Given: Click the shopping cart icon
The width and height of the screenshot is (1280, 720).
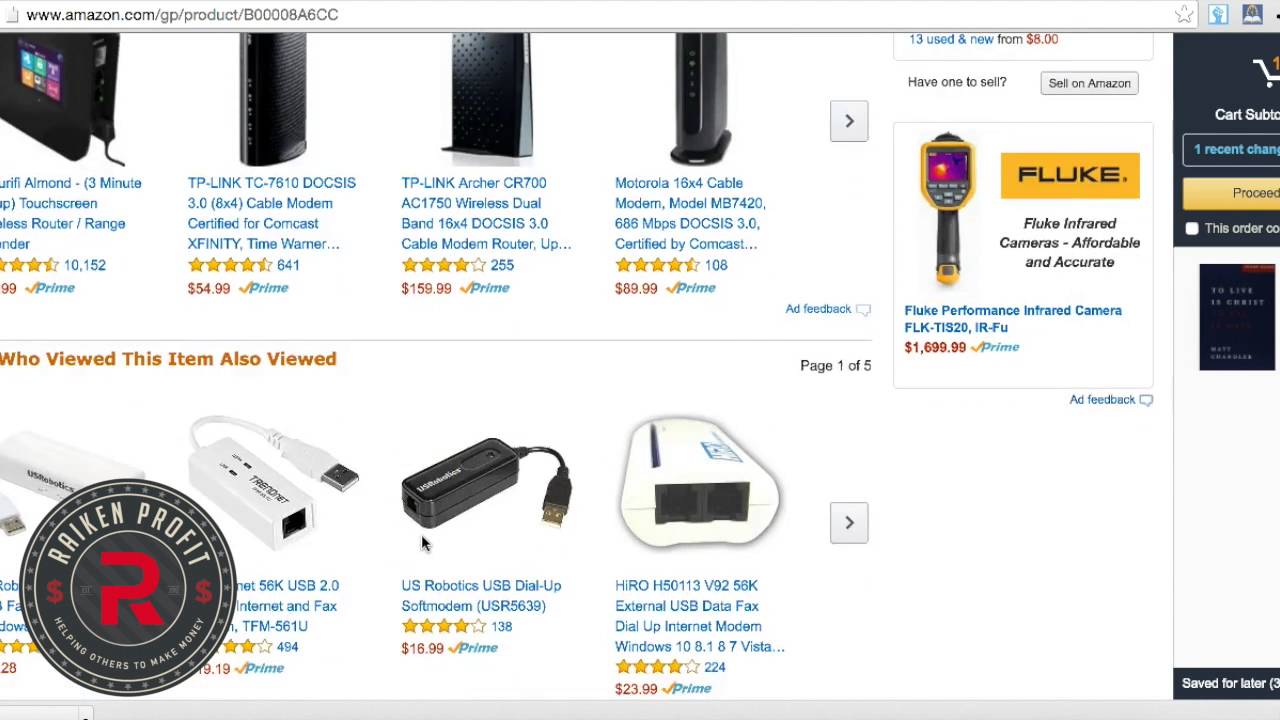Looking at the screenshot, I should pyautogui.click(x=1267, y=72).
